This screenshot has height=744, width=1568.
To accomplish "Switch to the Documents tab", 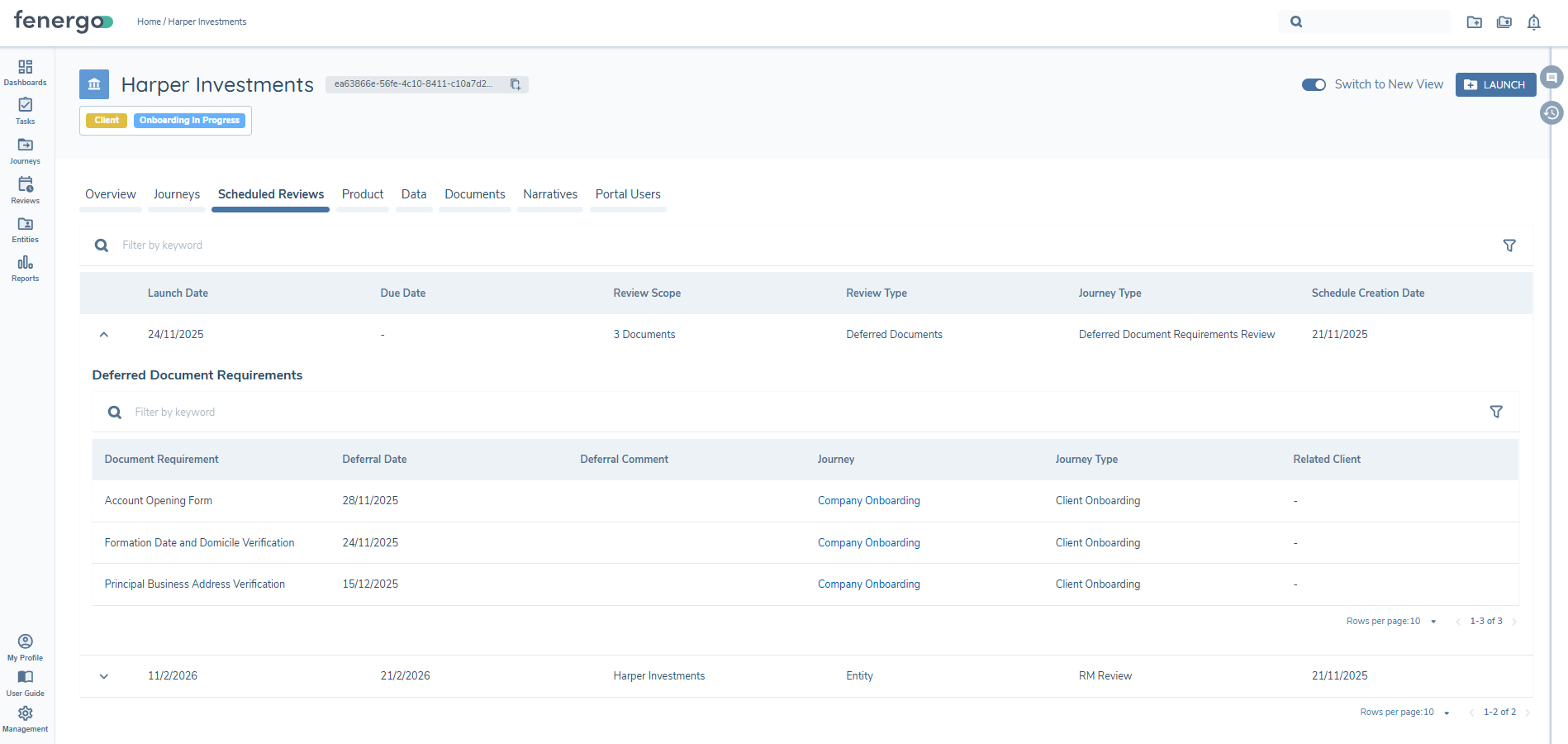I will pyautogui.click(x=475, y=194).
